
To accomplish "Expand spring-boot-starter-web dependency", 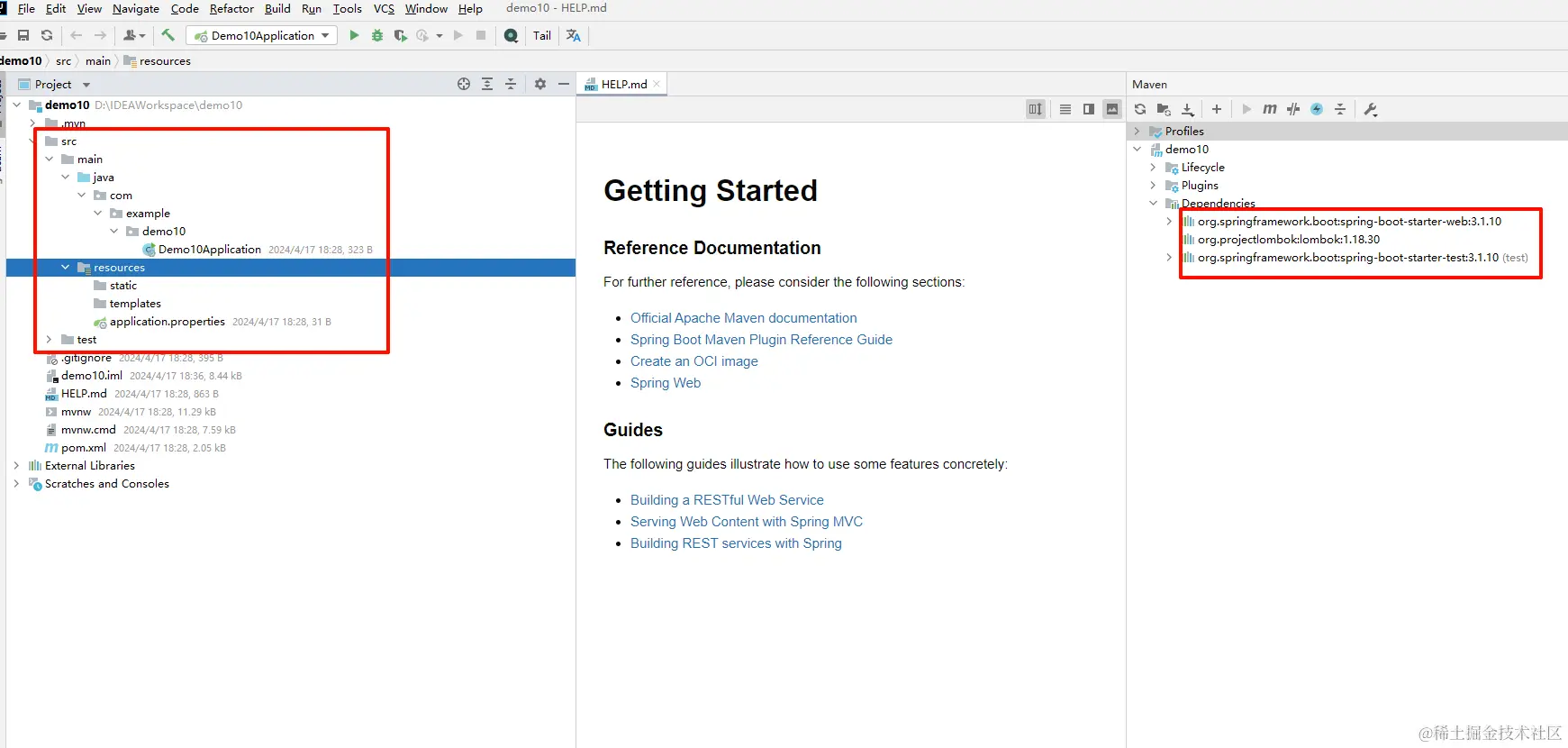I will pyautogui.click(x=1169, y=222).
